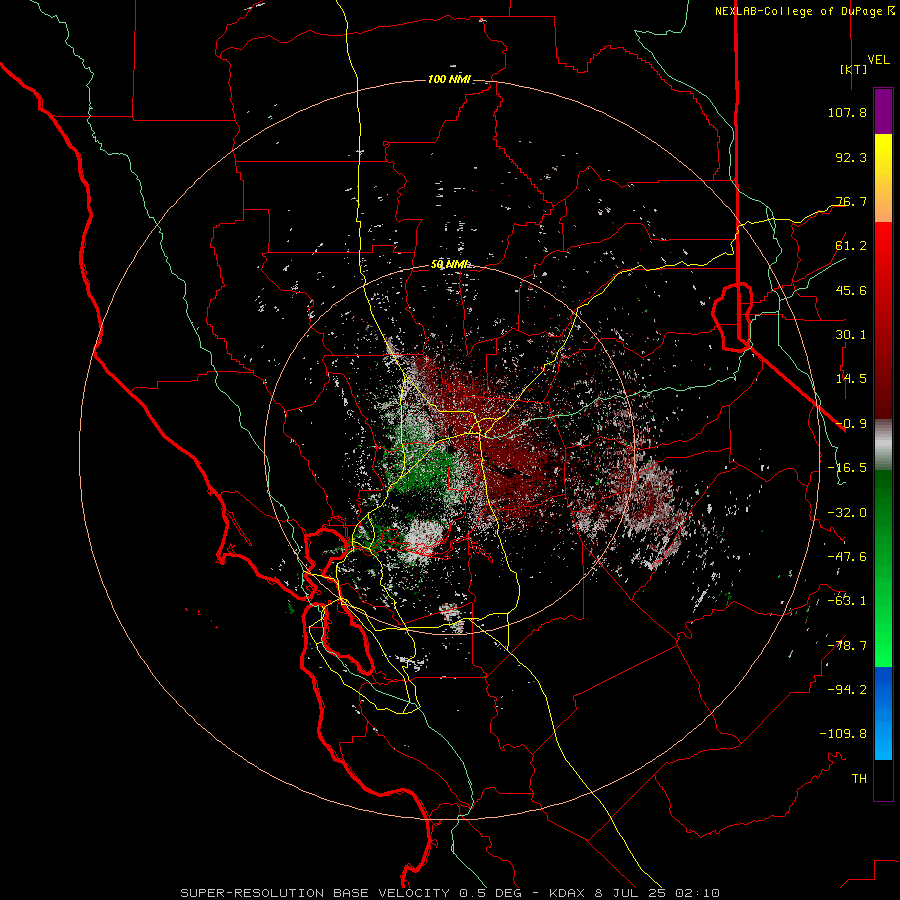
Task: Click the -78.7 velocity scale value
Action: (847, 646)
